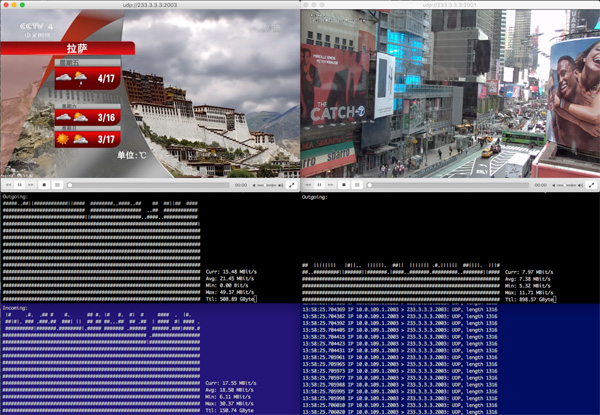600x415 pixels.
Task: Mute audio with the speaker icon in 2003 window
Action: [254, 185]
